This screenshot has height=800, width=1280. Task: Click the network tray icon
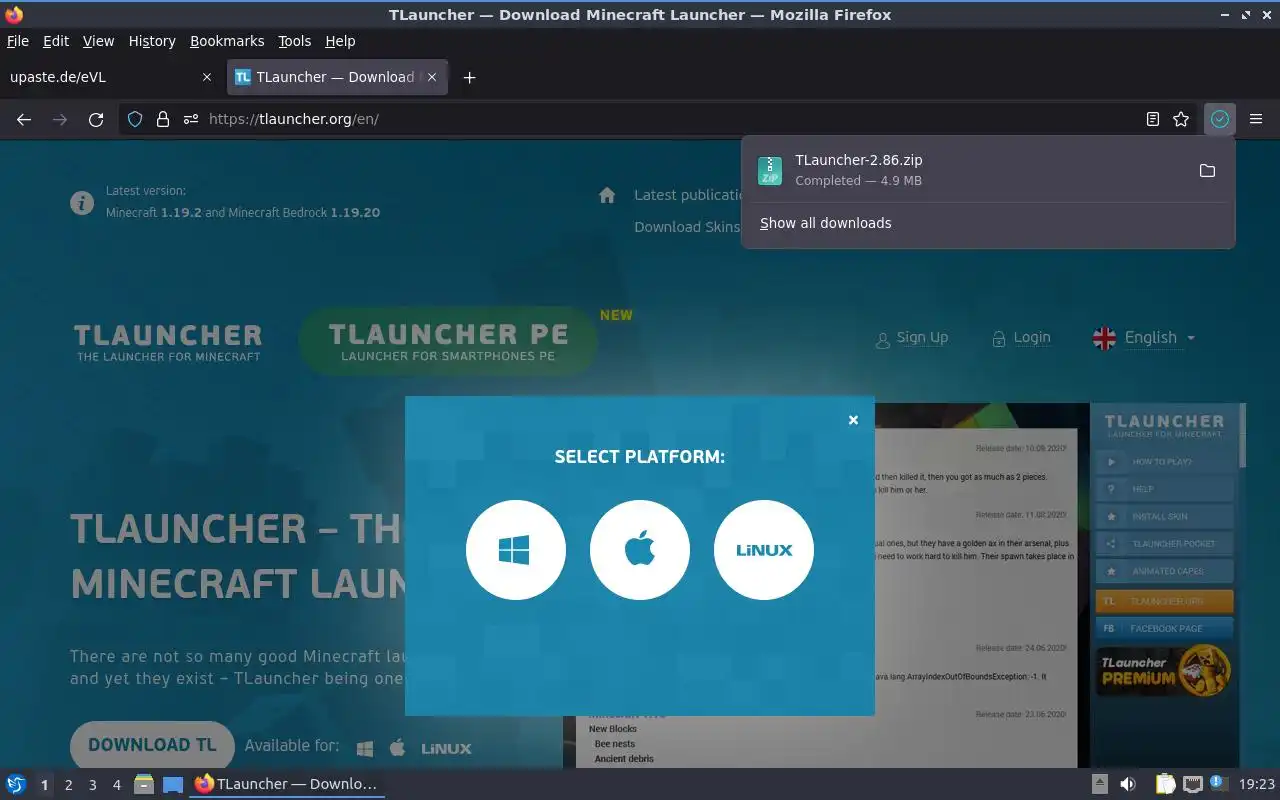click(1192, 784)
